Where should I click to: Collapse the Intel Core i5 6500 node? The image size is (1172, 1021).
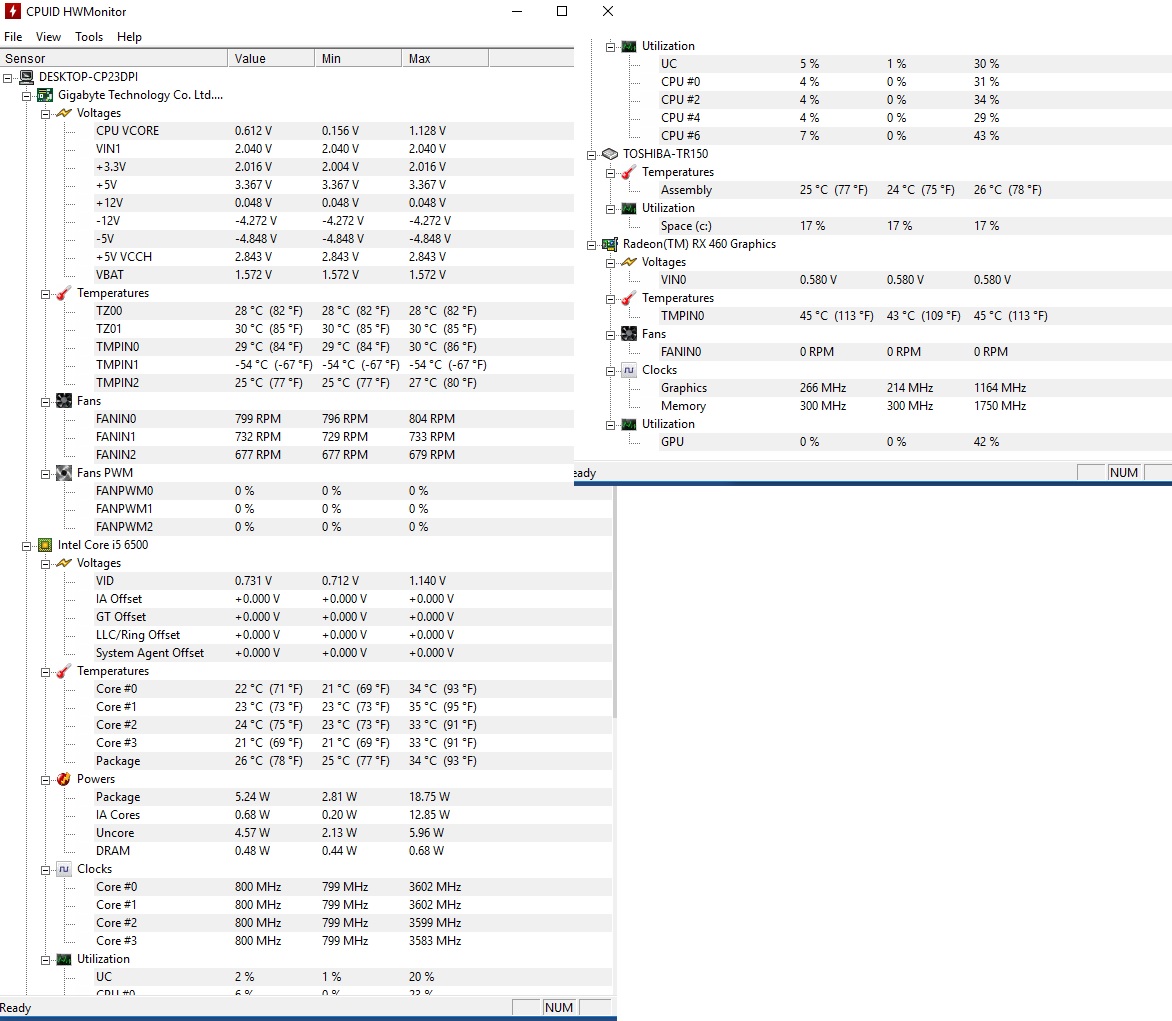[x=26, y=546]
